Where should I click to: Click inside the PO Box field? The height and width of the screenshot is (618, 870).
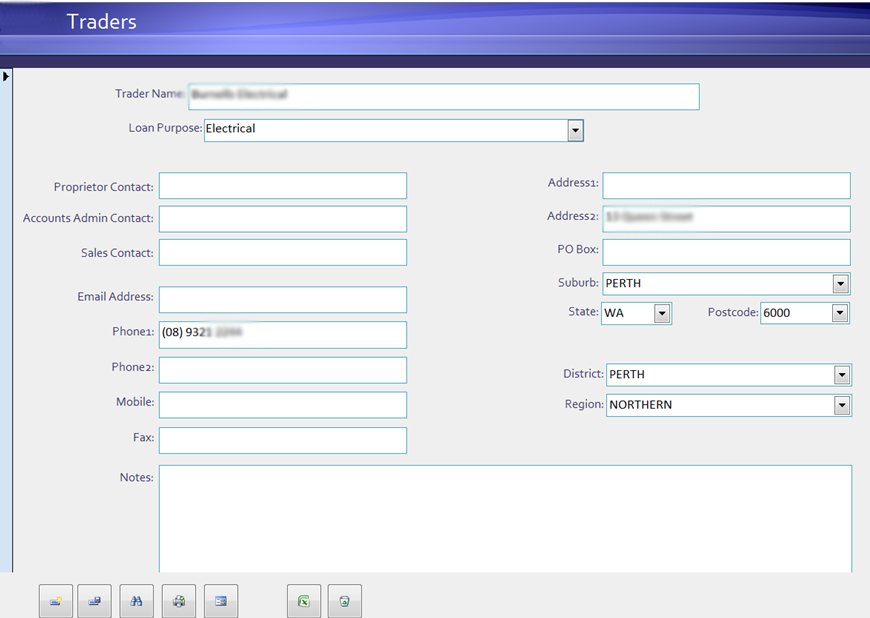pos(726,252)
